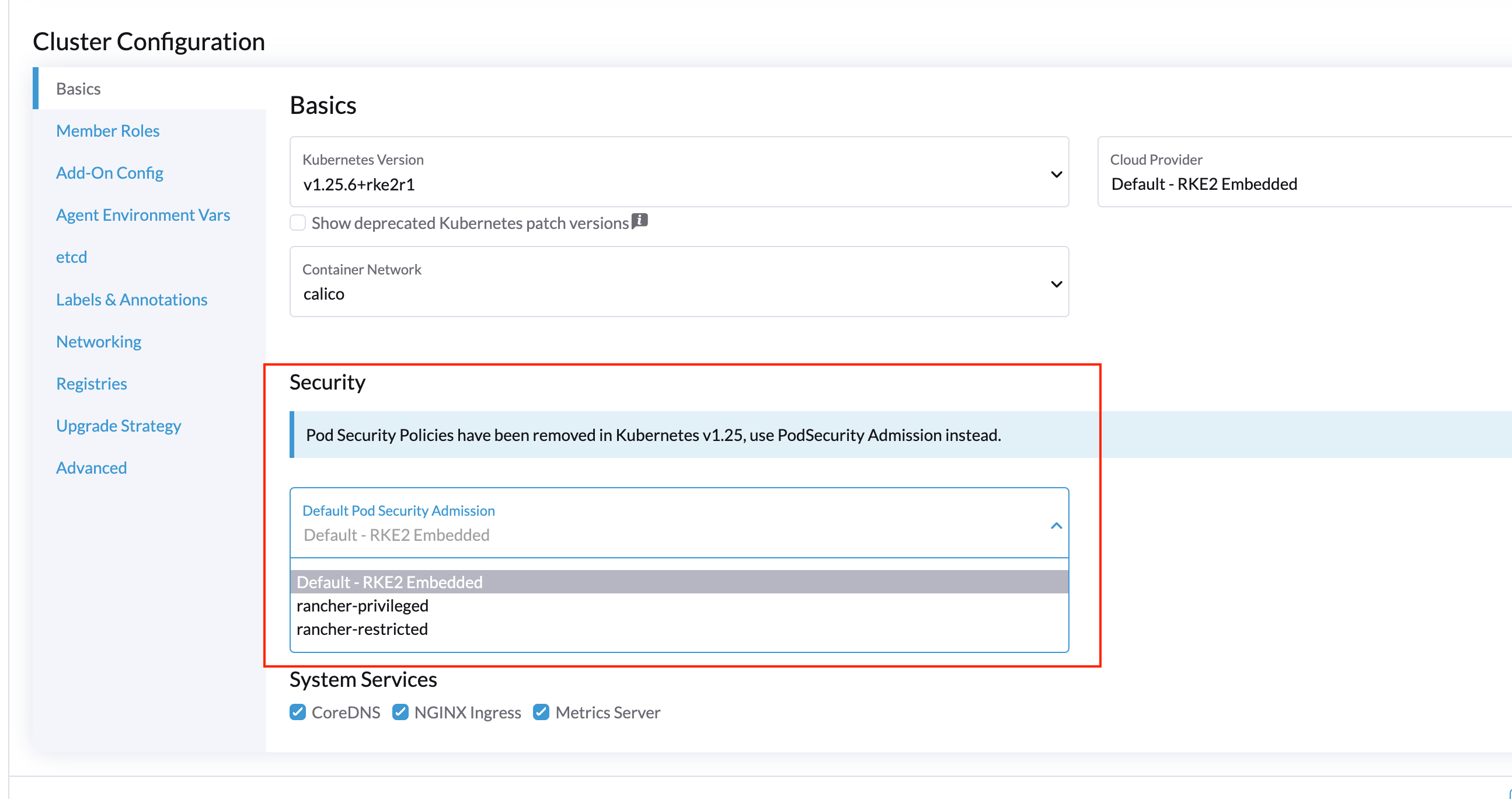1512x799 pixels.
Task: Uncheck the CoreDNS system service
Action: tap(298, 711)
